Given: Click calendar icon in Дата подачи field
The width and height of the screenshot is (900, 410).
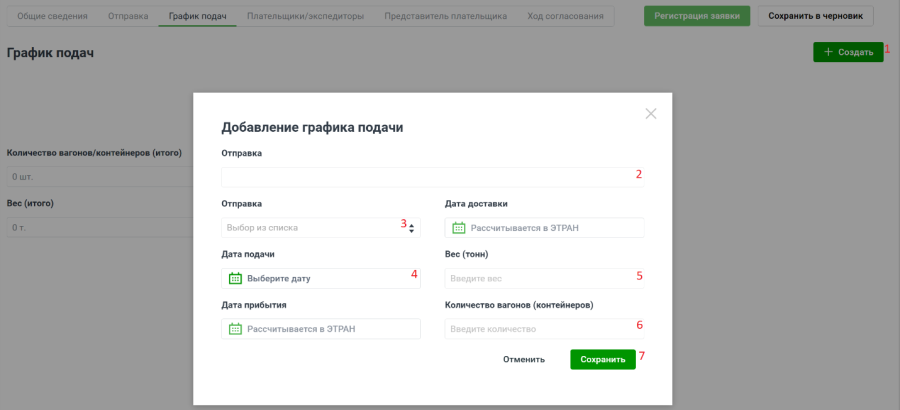Looking at the screenshot, I should coord(235,278).
